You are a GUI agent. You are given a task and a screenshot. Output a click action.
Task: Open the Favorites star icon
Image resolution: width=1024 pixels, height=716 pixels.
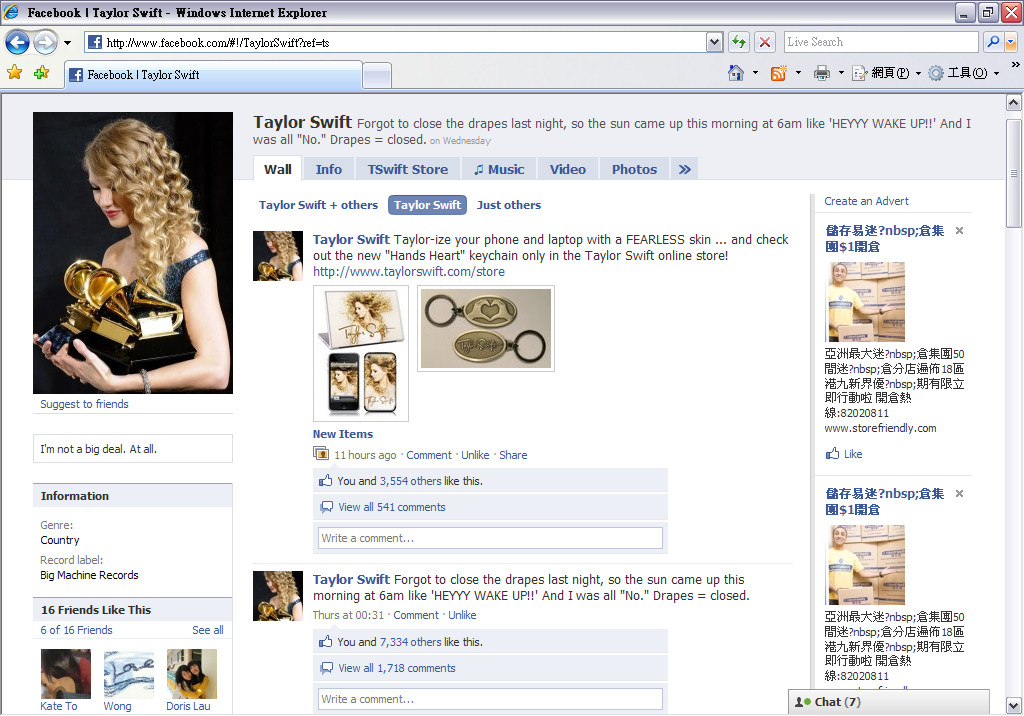coord(14,73)
